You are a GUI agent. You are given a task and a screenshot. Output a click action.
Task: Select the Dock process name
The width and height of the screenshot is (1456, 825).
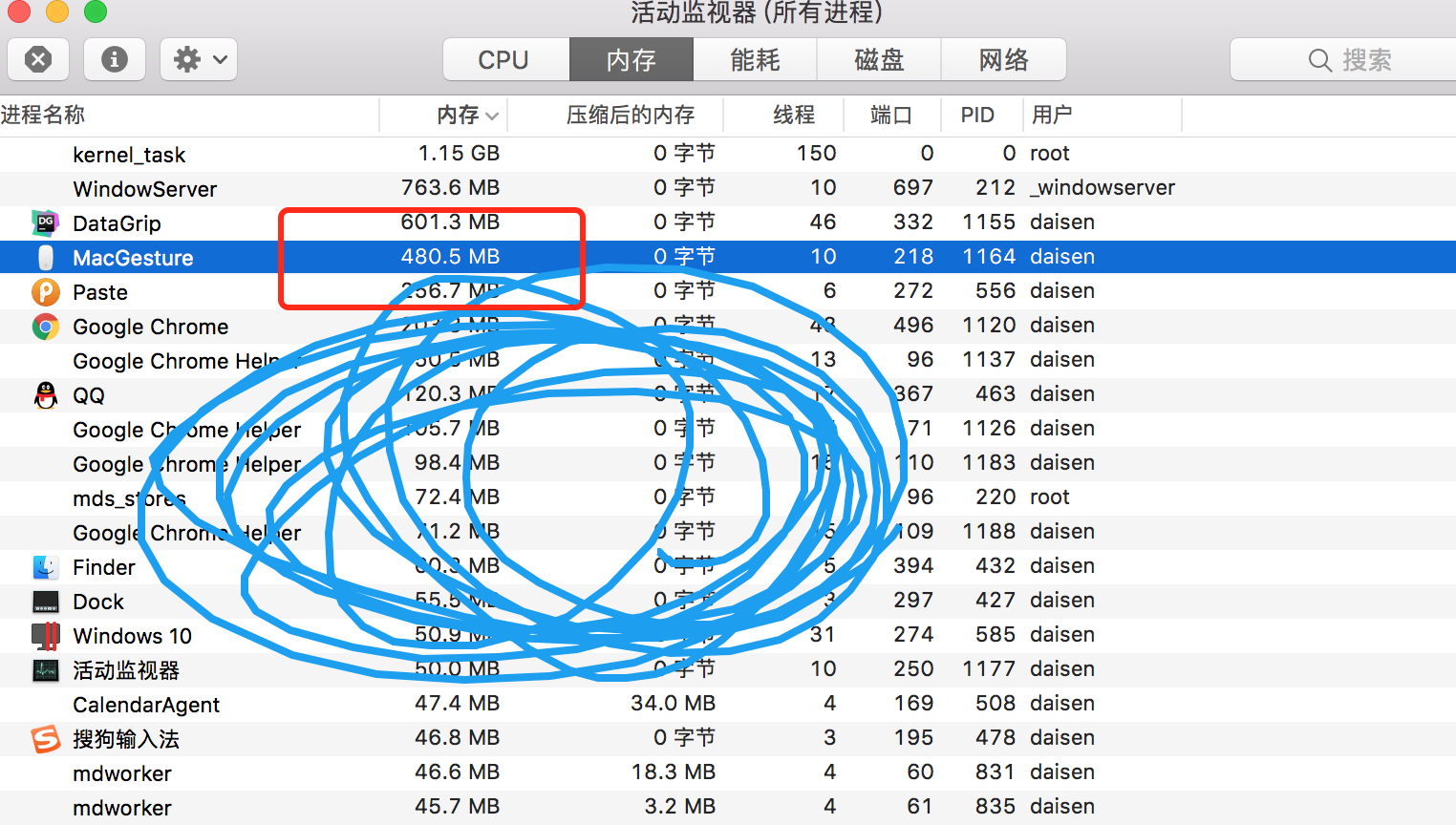[x=98, y=602]
